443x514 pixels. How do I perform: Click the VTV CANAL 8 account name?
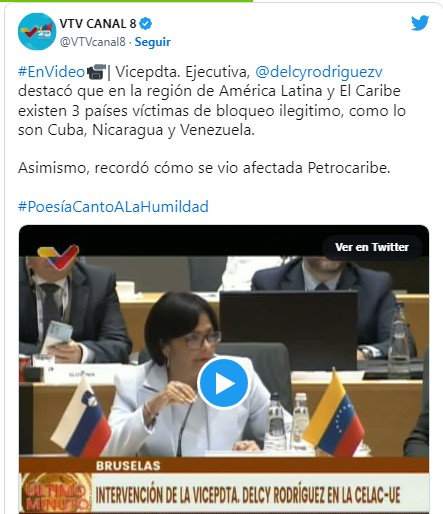point(98,24)
